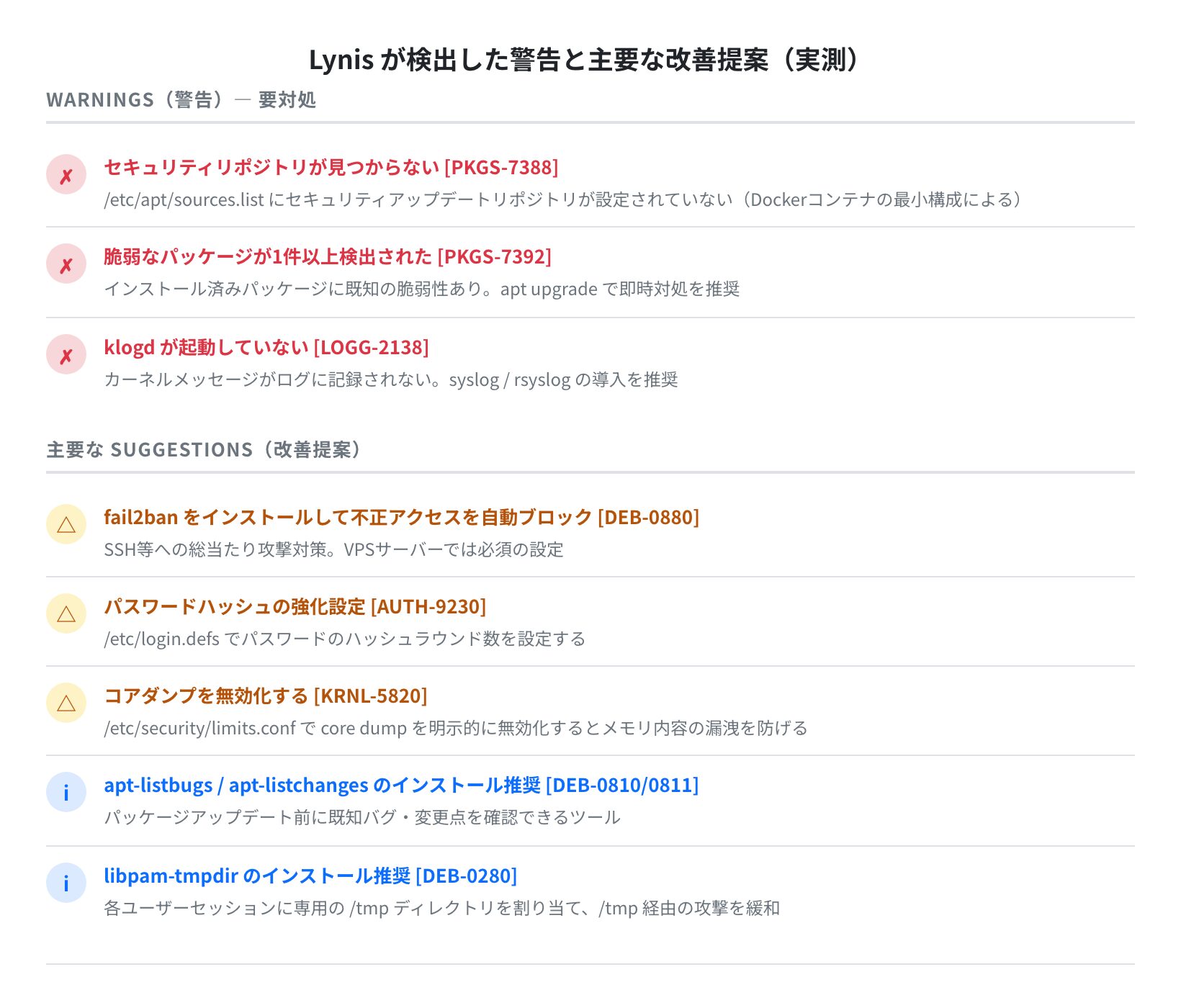Select the title 'libpam-tmpdir のインストール推奨 [DEB-0280]'
Image resolution: width=1181 pixels, height=1008 pixels.
click(310, 876)
